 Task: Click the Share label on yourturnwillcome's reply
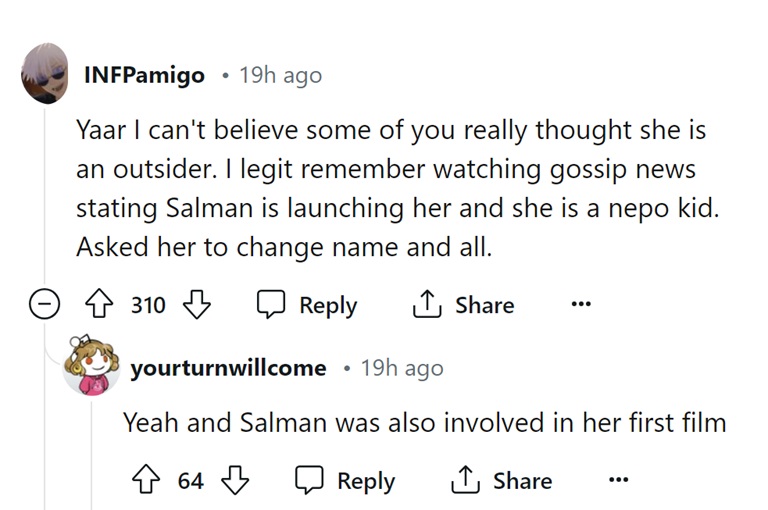521,481
